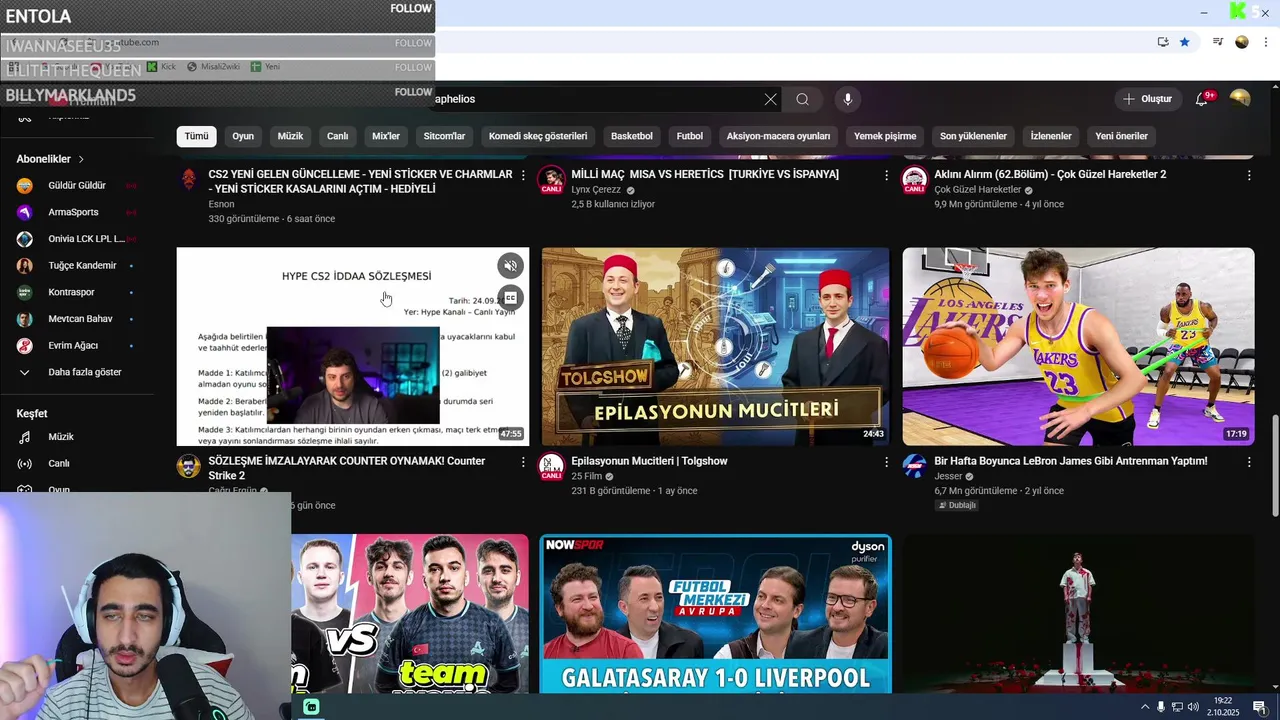Select the Basketbol filter chip
The height and width of the screenshot is (720, 1280).
632,136
